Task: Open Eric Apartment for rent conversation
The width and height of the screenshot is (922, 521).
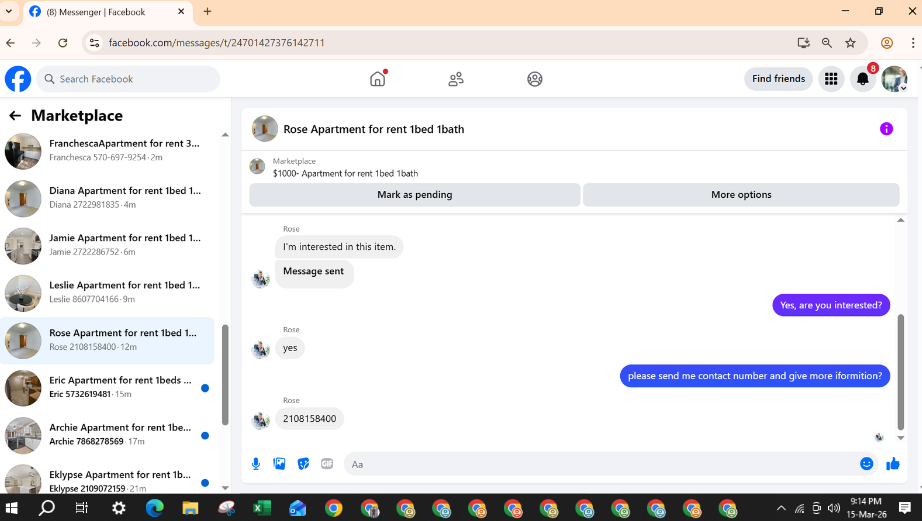Action: [x=108, y=388]
